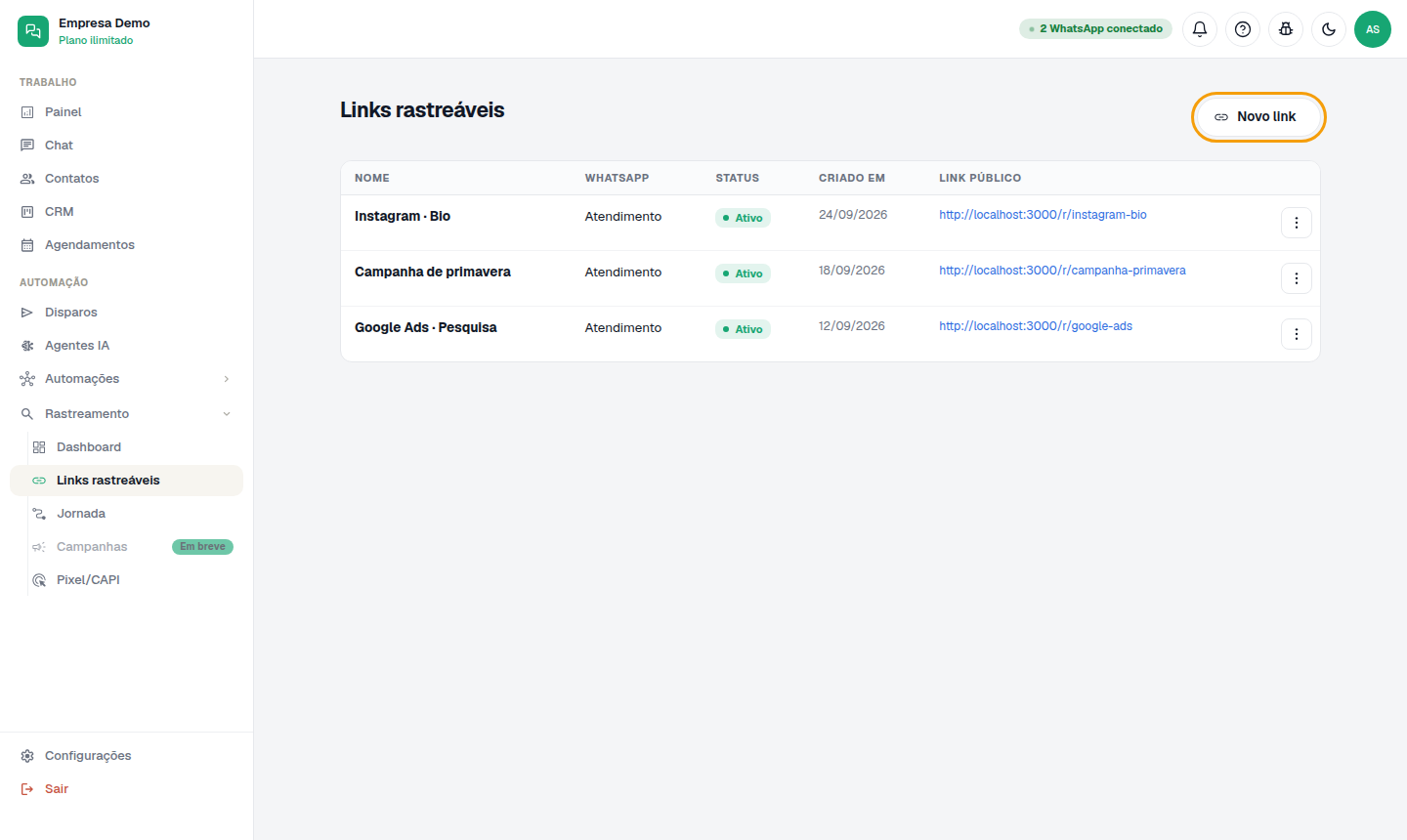The height and width of the screenshot is (840, 1407).
Task: Click Atendimento in the Google Ads row
Action: coord(623,328)
